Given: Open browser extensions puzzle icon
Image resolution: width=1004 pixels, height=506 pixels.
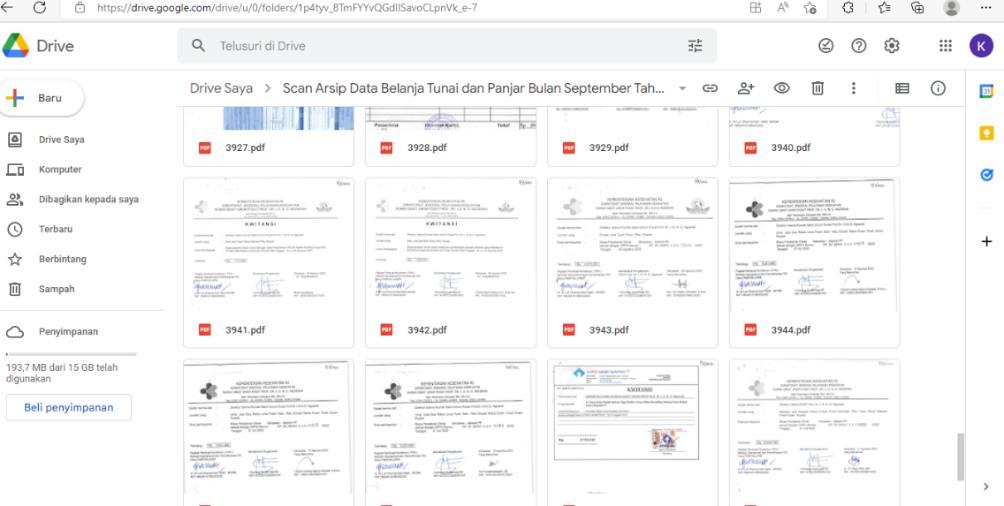Looking at the screenshot, I should point(848,8).
